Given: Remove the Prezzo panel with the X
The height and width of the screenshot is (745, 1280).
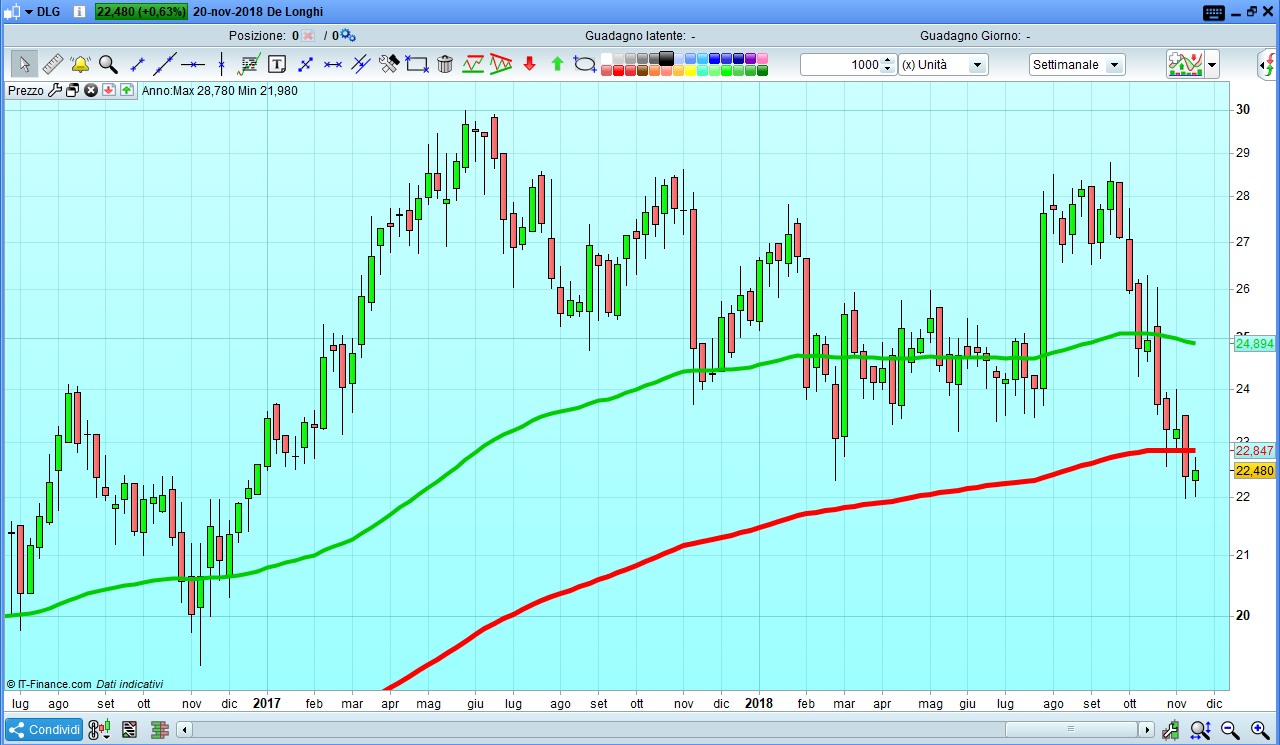Looking at the screenshot, I should (91, 90).
